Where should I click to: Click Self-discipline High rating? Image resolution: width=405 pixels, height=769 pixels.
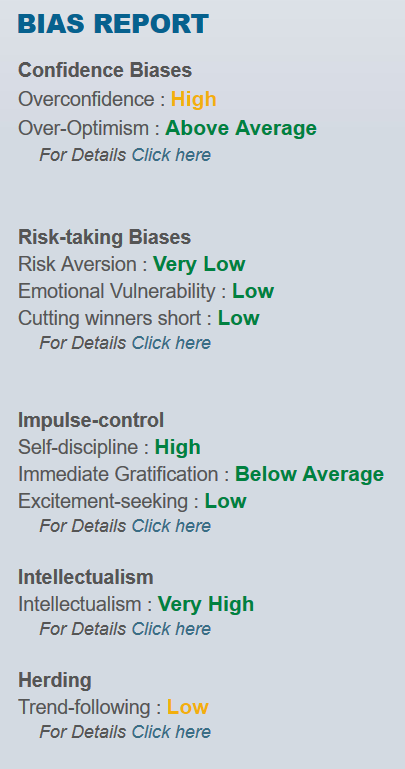tap(177, 447)
